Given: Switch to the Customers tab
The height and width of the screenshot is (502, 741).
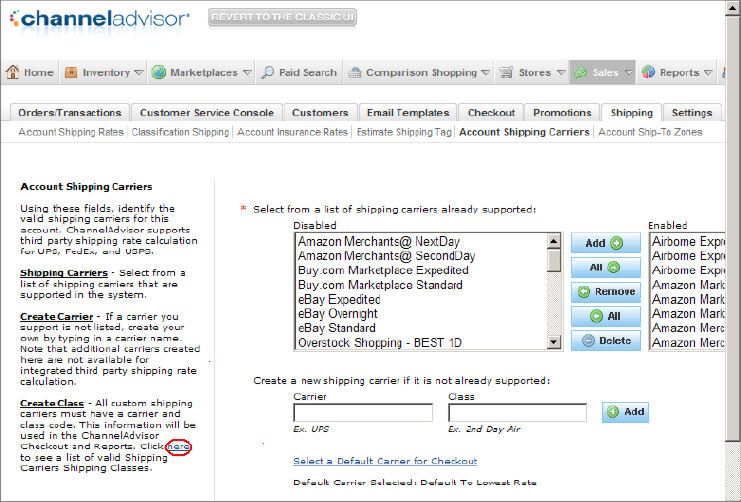Looking at the screenshot, I should click(x=320, y=113).
